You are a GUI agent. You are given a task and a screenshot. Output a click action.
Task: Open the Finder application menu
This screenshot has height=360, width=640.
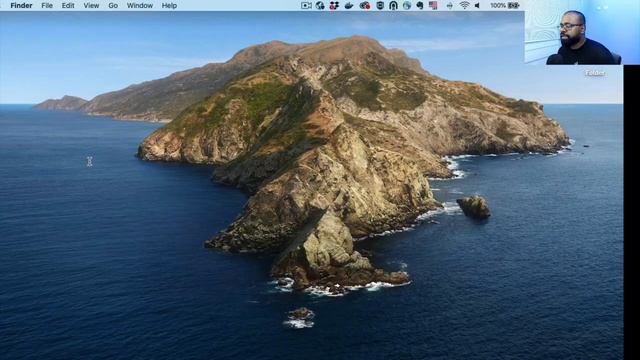coord(21,6)
